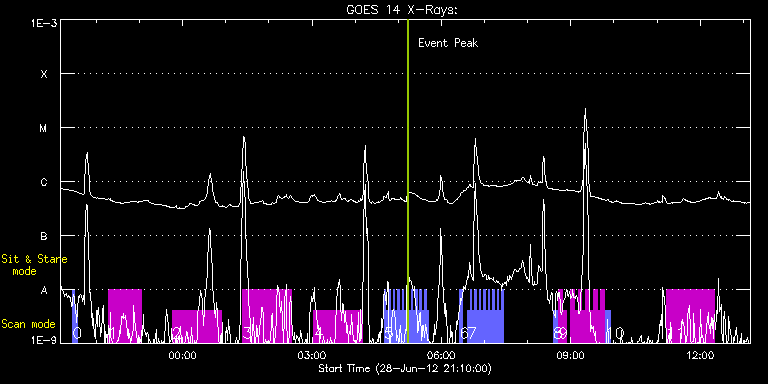Click the green Event Peak vertical line
Image resolution: width=768 pixels, height=384 pixels.
point(408,181)
